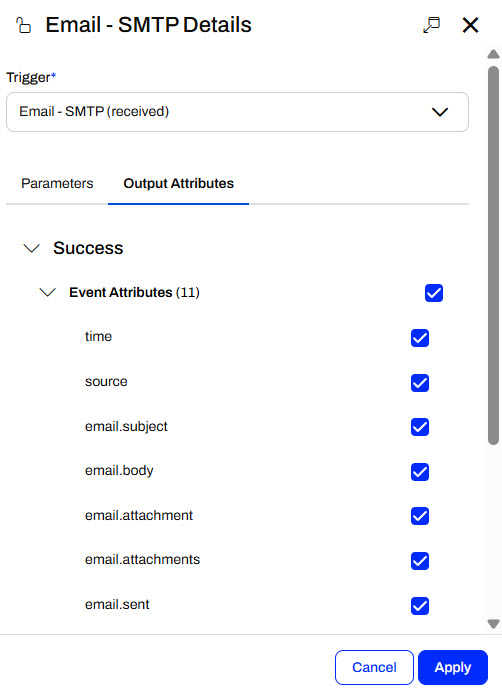The width and height of the screenshot is (502, 692).
Task: Uncheck the source attribute checkbox
Action: pyautogui.click(x=419, y=383)
